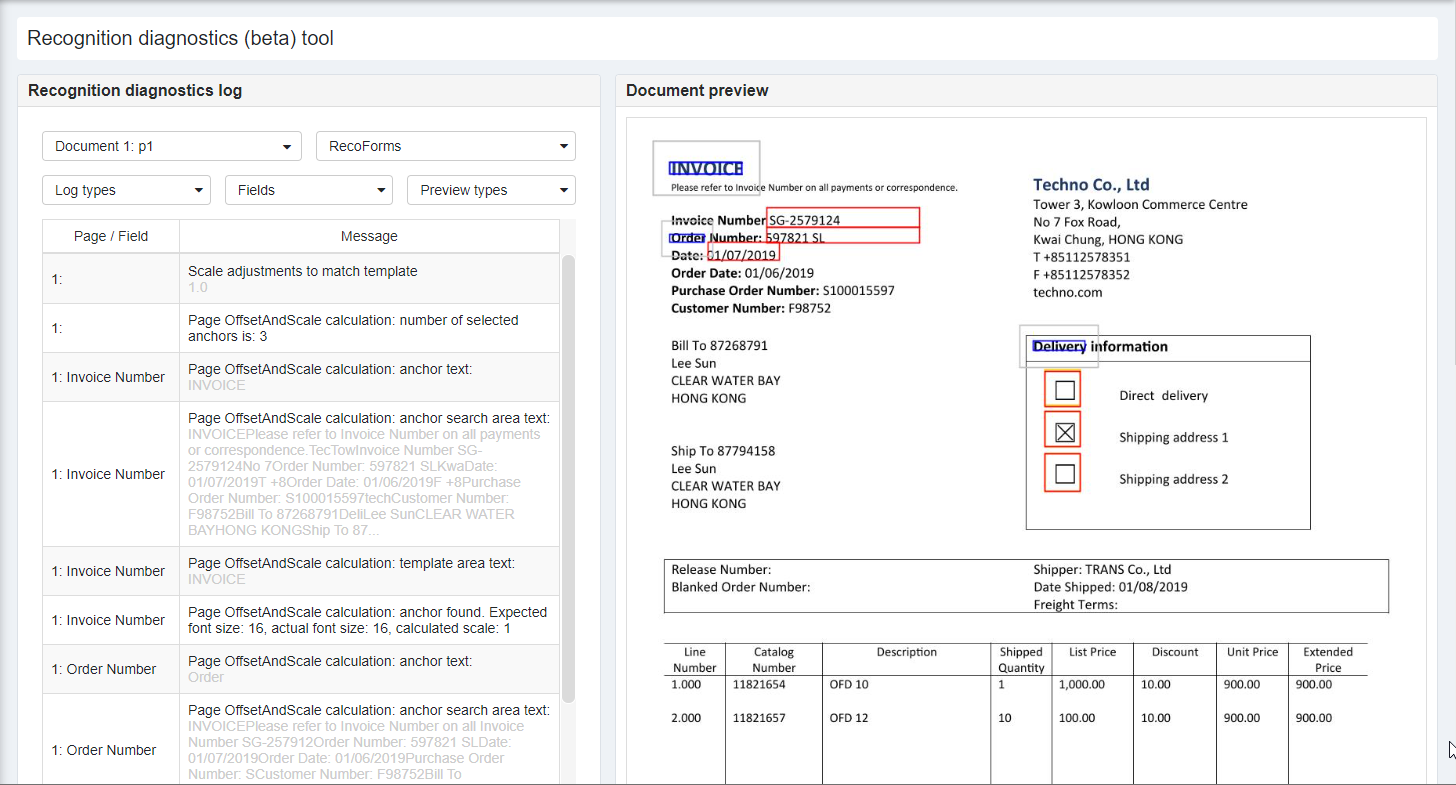Viewport: 1456px width, 785px height.
Task: Open the RecoForms dropdown
Action: [x=446, y=146]
